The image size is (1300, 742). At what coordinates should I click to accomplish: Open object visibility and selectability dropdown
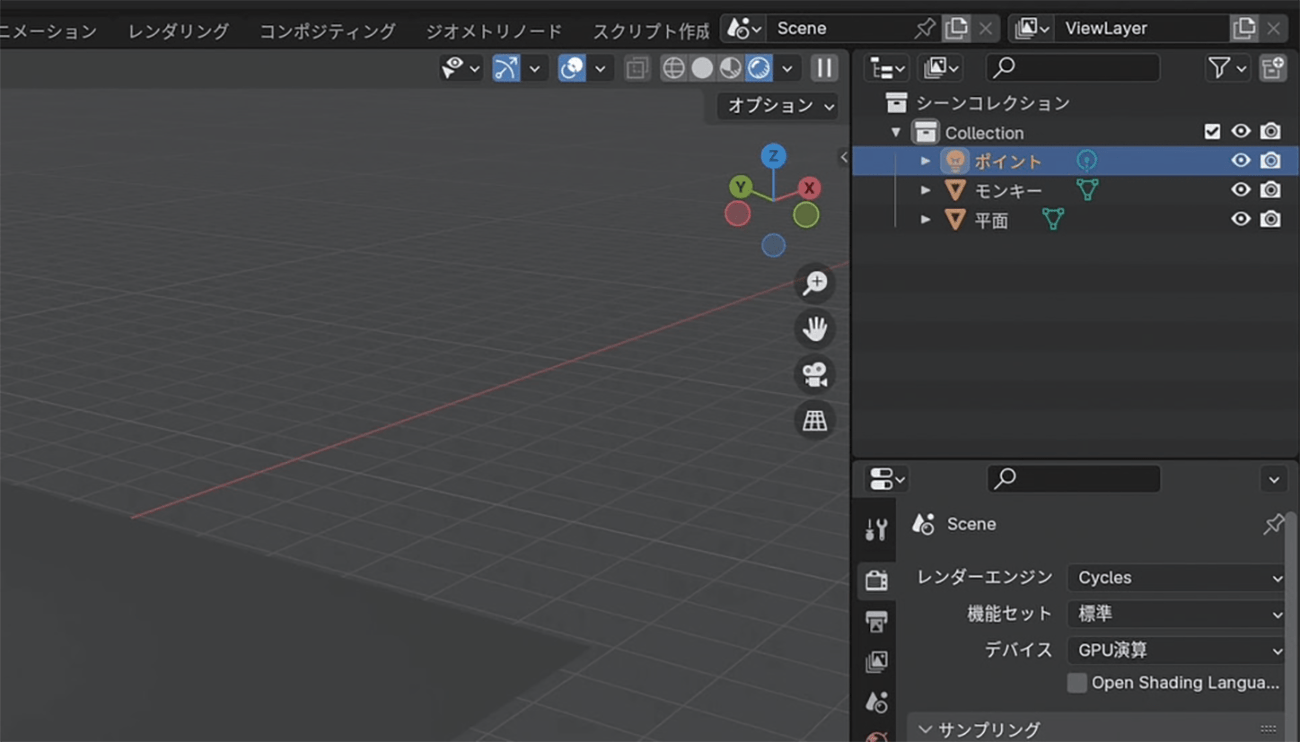pos(461,67)
